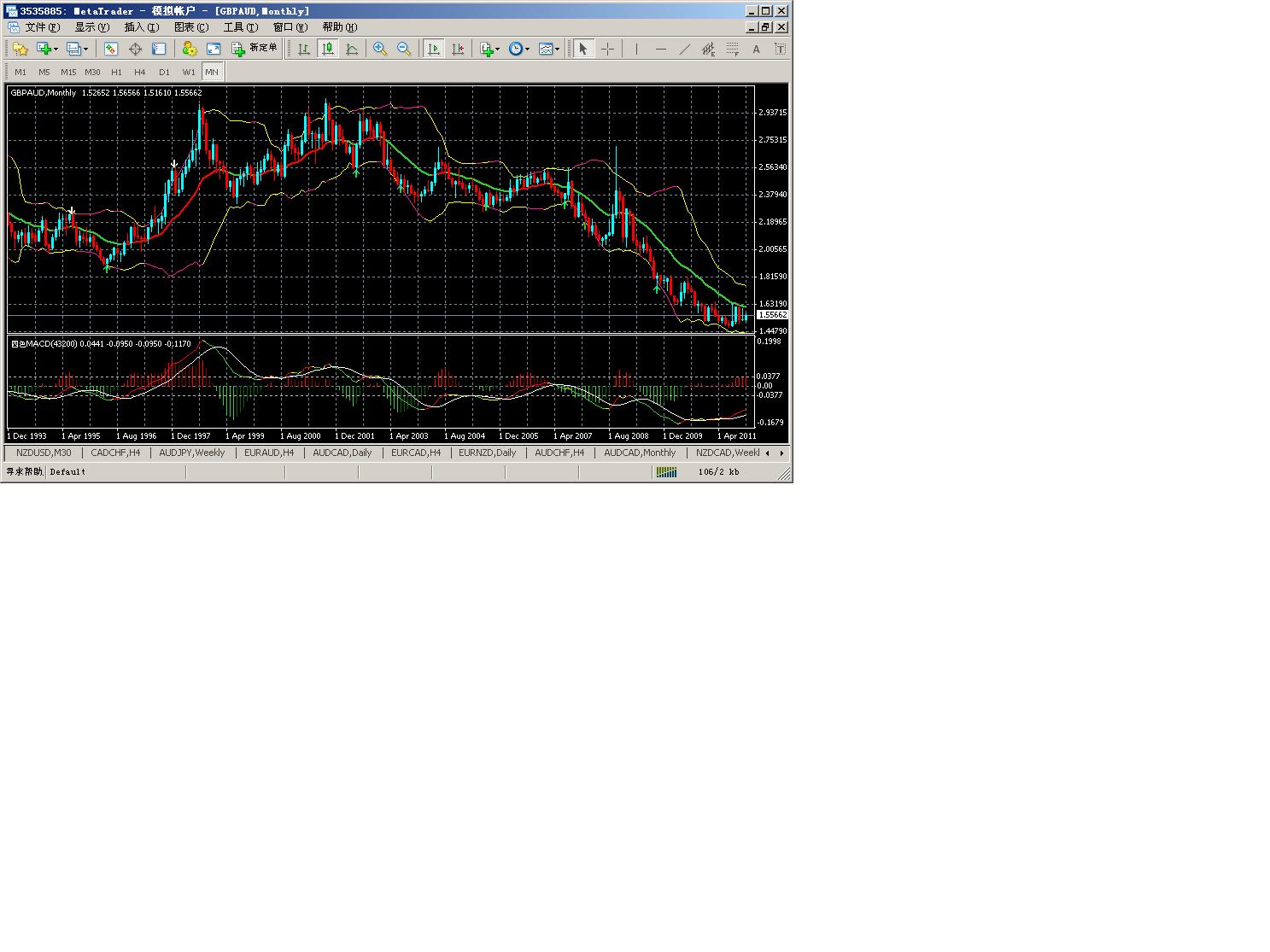Select the M1 timeframe
The height and width of the screenshot is (952, 1270).
20,73
